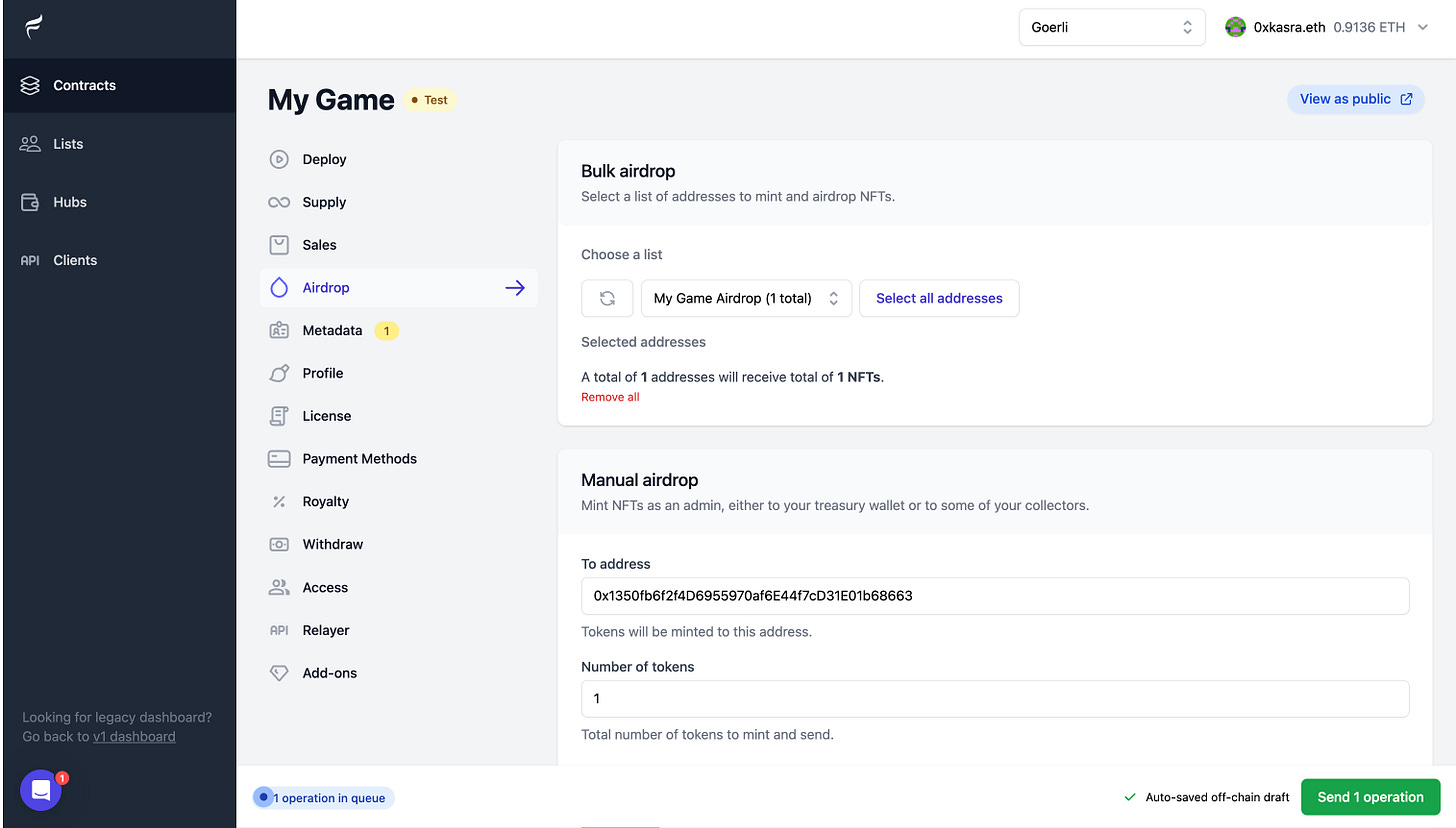The image size is (1456, 828).
Task: Click the 0xkasra.eth account name
Action: pos(1290,28)
